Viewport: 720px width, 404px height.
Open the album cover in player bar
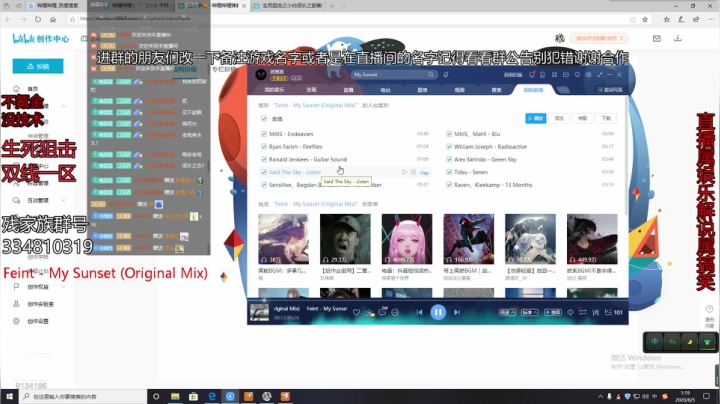tap(259, 313)
